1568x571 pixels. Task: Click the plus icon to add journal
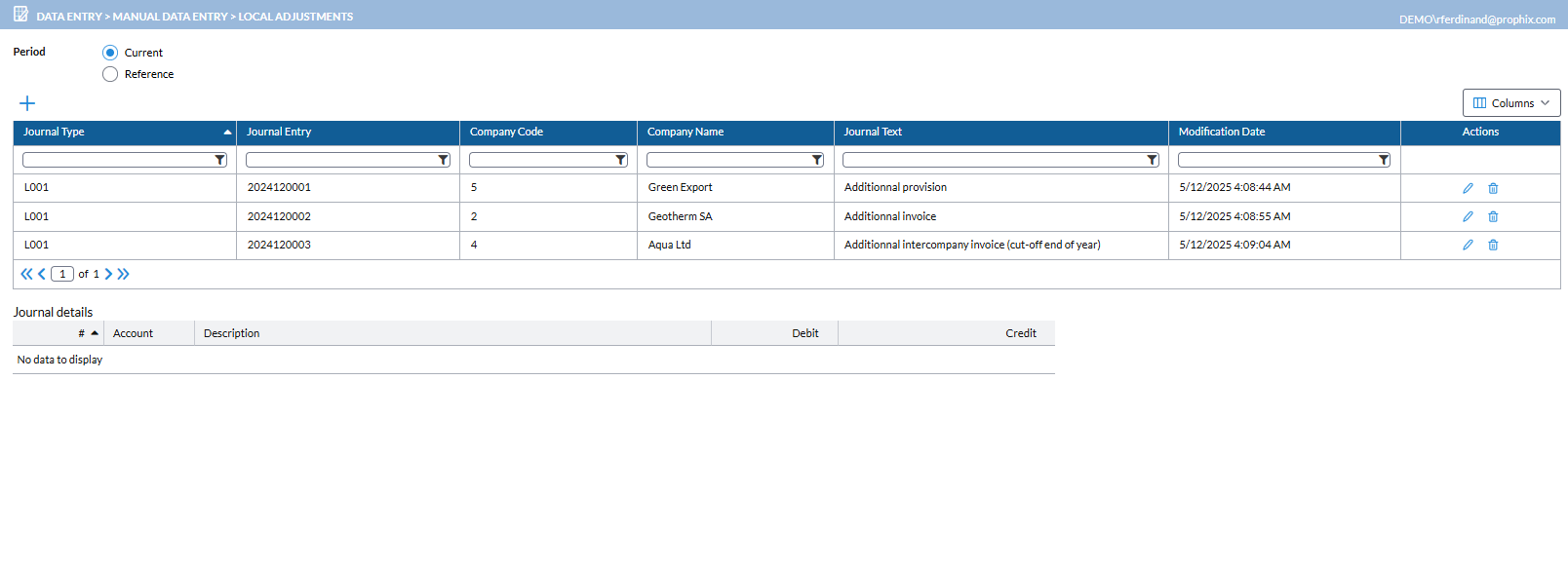(27, 103)
